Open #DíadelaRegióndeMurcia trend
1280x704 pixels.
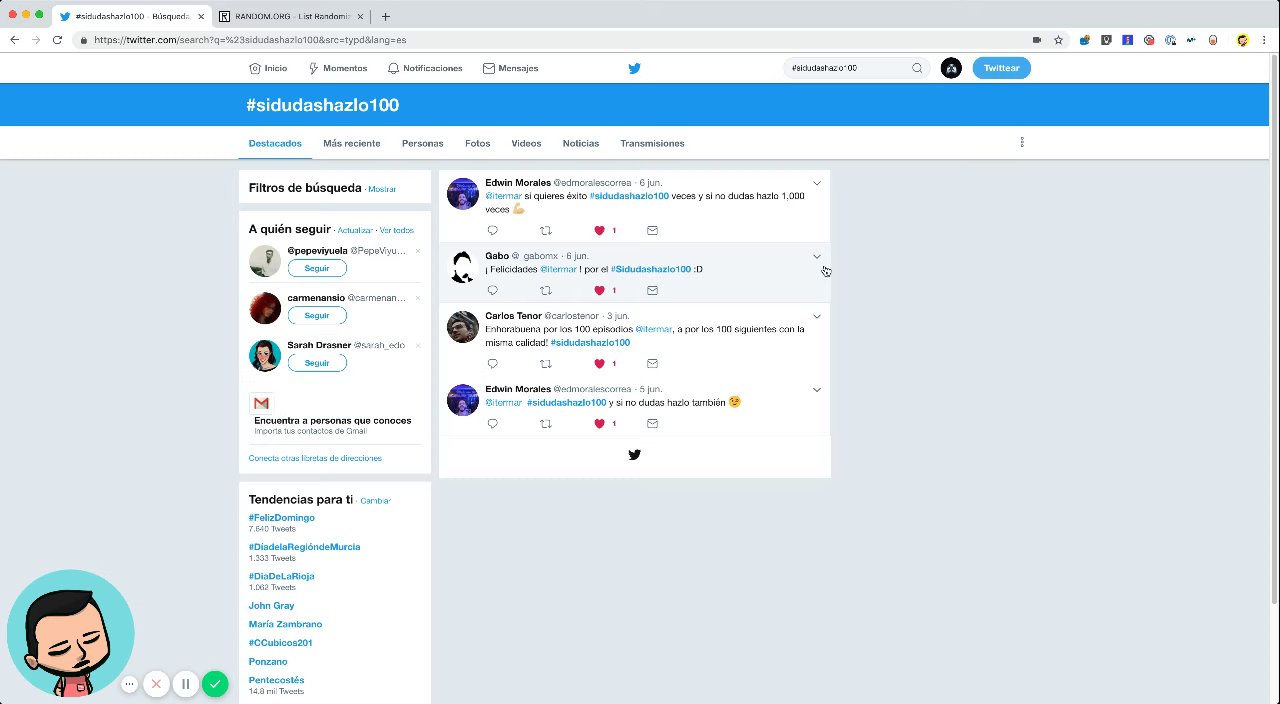[x=305, y=547]
